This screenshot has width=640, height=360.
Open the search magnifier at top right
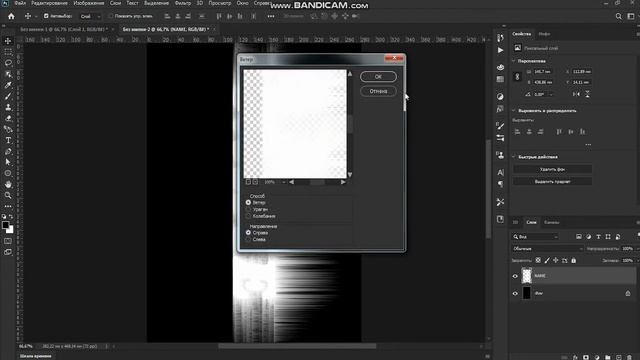(x=618, y=16)
